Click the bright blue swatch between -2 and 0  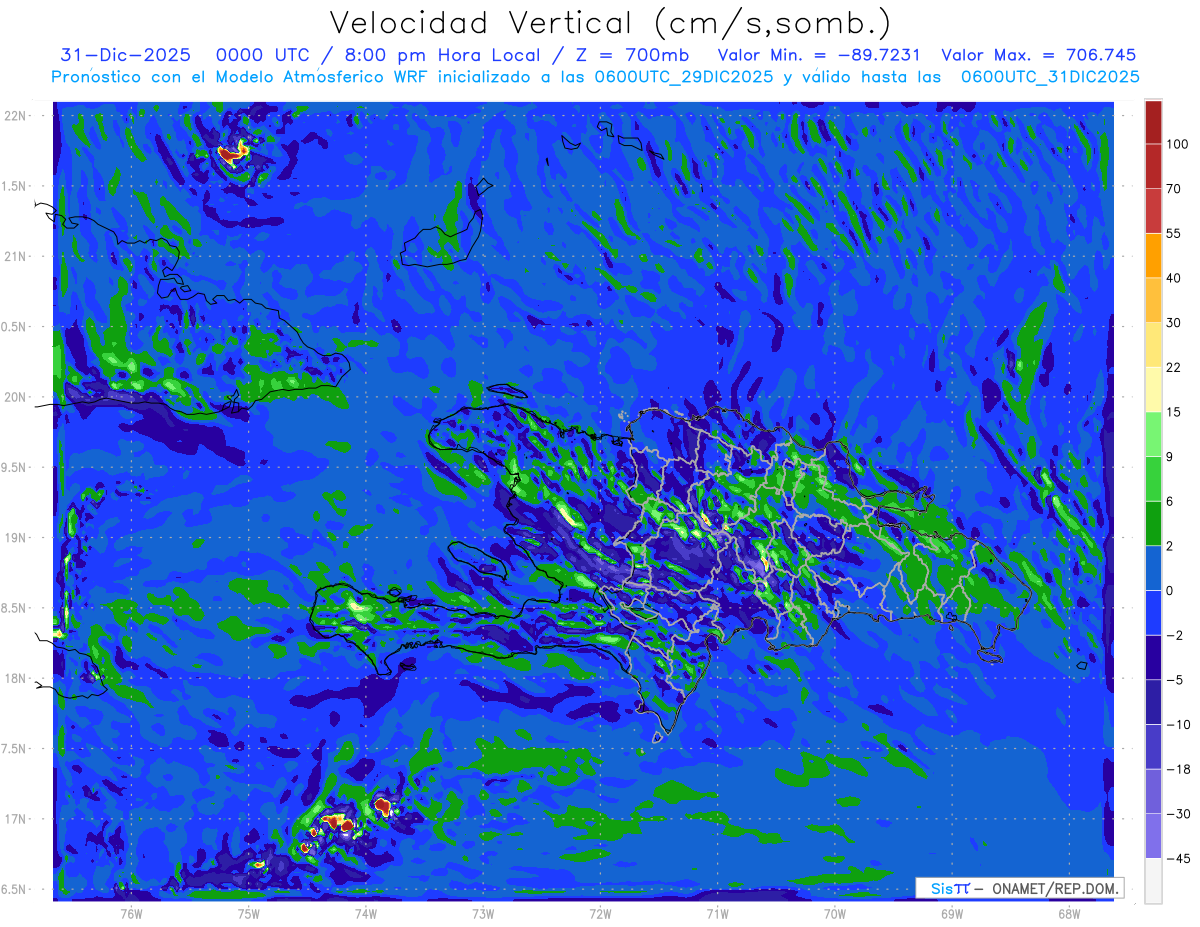[x=1153, y=612]
